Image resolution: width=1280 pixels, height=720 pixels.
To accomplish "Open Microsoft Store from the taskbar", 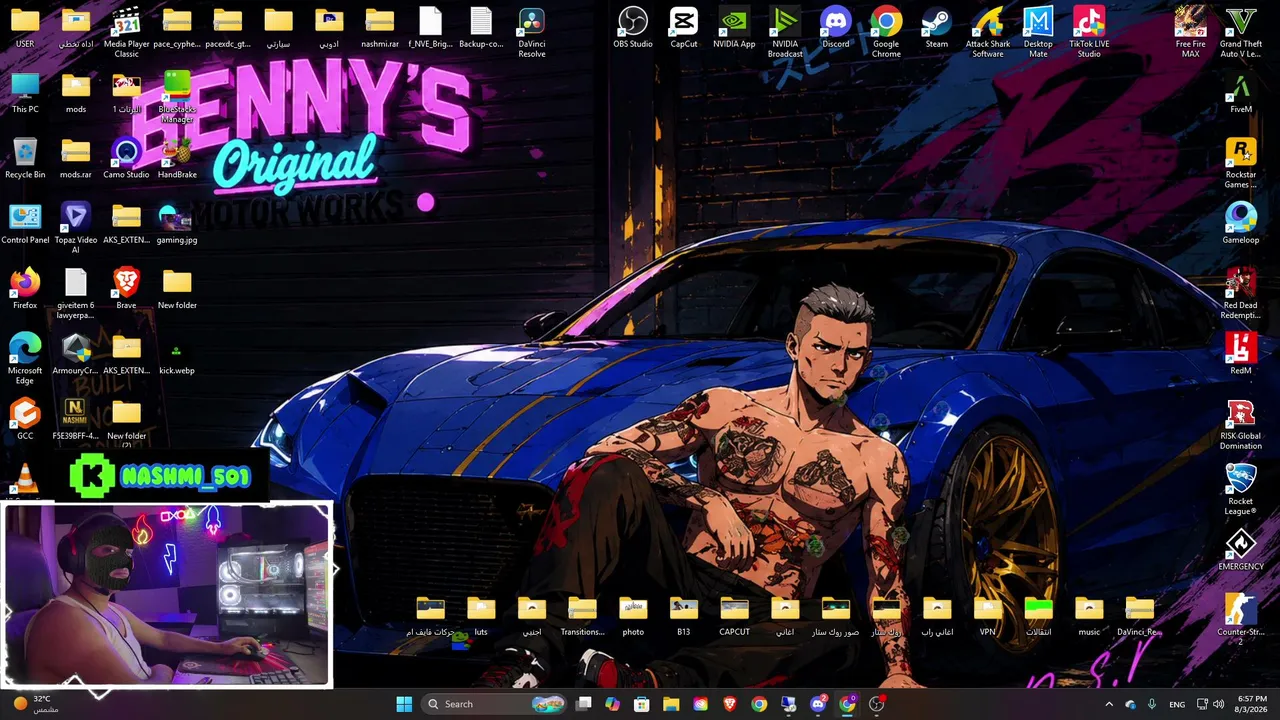I will pyautogui.click(x=642, y=704).
